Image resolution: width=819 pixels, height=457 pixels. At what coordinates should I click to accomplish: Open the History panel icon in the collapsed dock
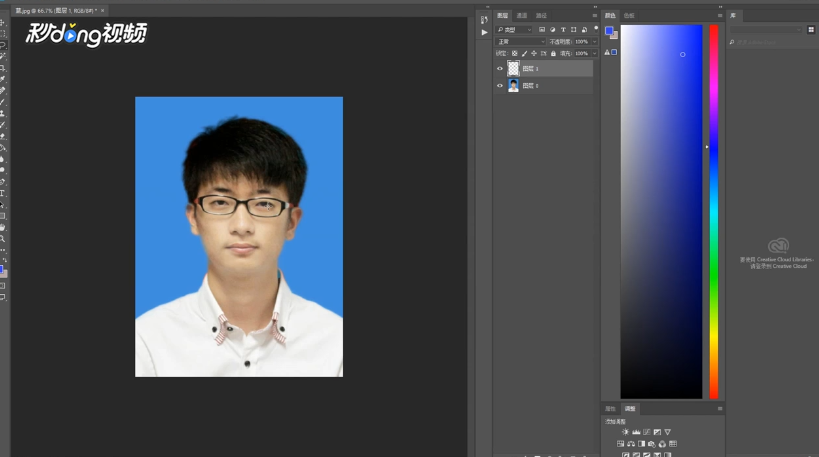pos(484,20)
